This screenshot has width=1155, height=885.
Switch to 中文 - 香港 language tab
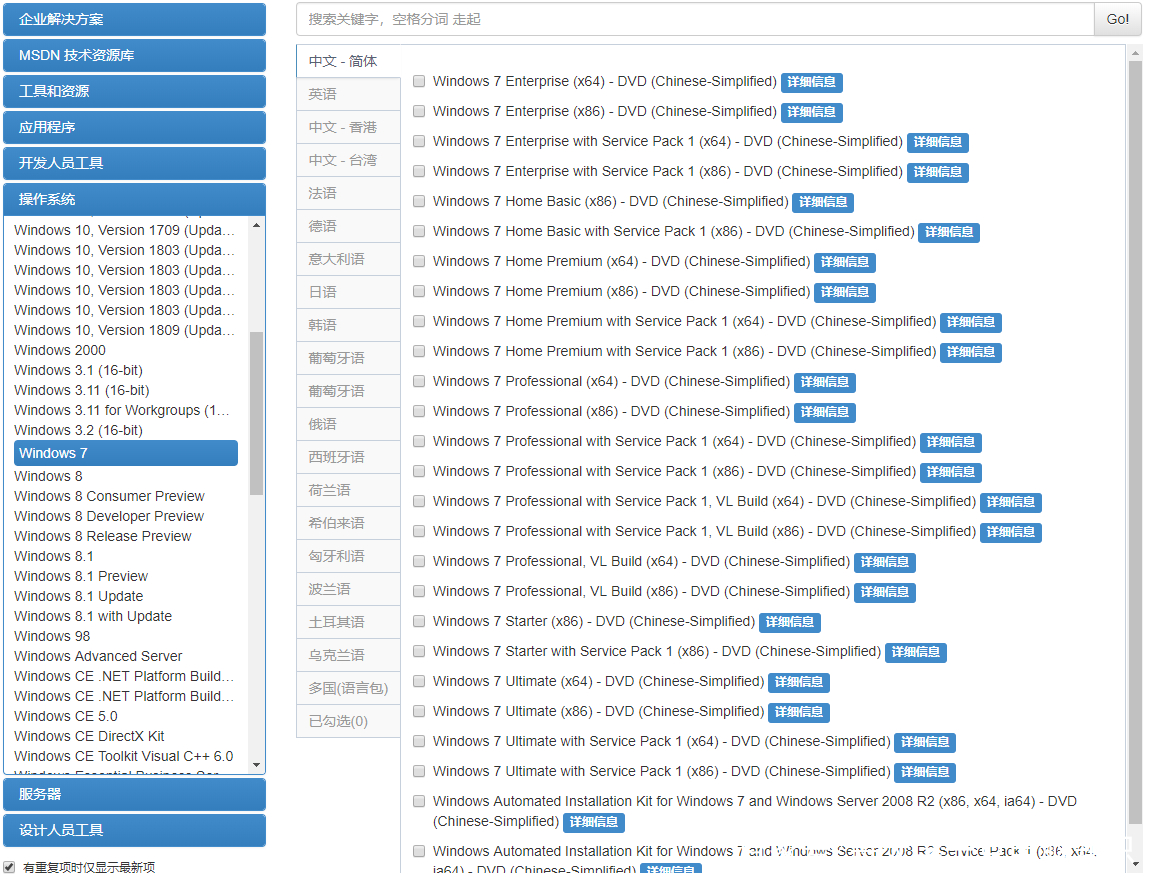pyautogui.click(x=348, y=127)
